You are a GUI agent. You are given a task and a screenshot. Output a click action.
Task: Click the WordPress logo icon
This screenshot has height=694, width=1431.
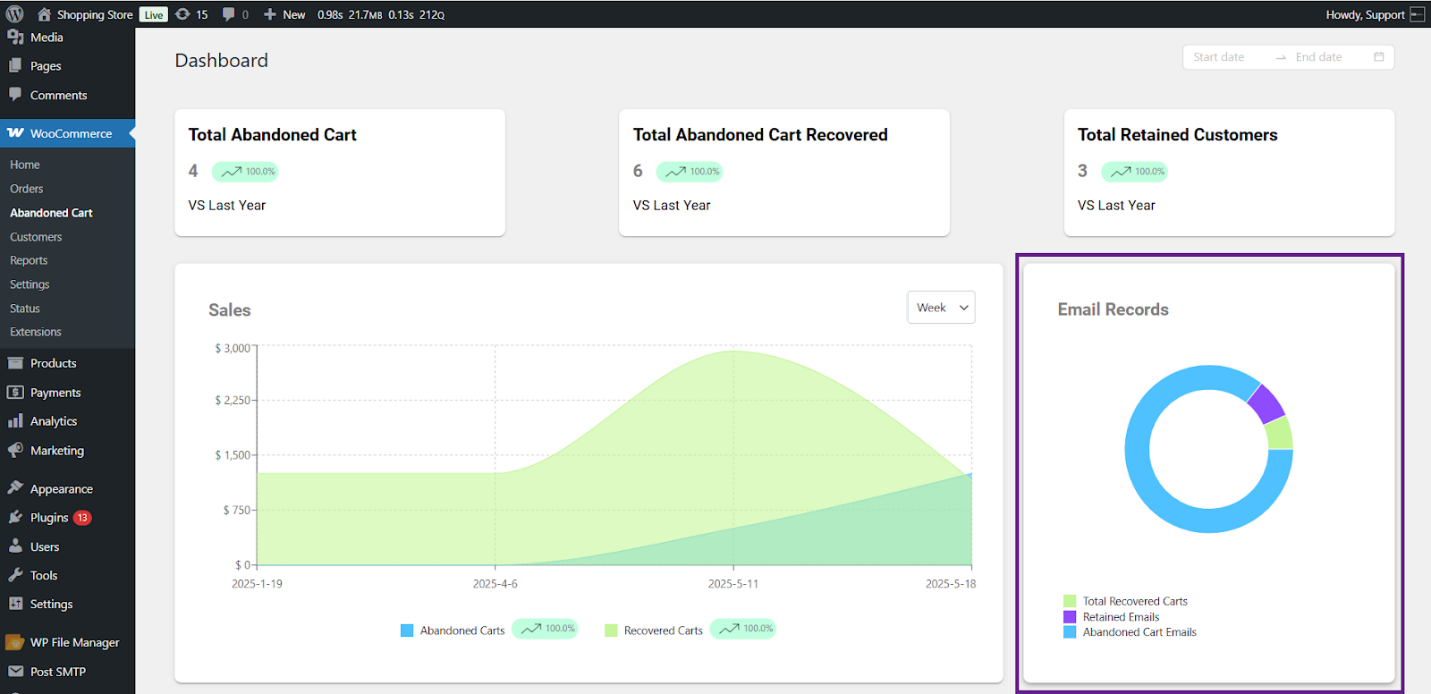[14, 14]
